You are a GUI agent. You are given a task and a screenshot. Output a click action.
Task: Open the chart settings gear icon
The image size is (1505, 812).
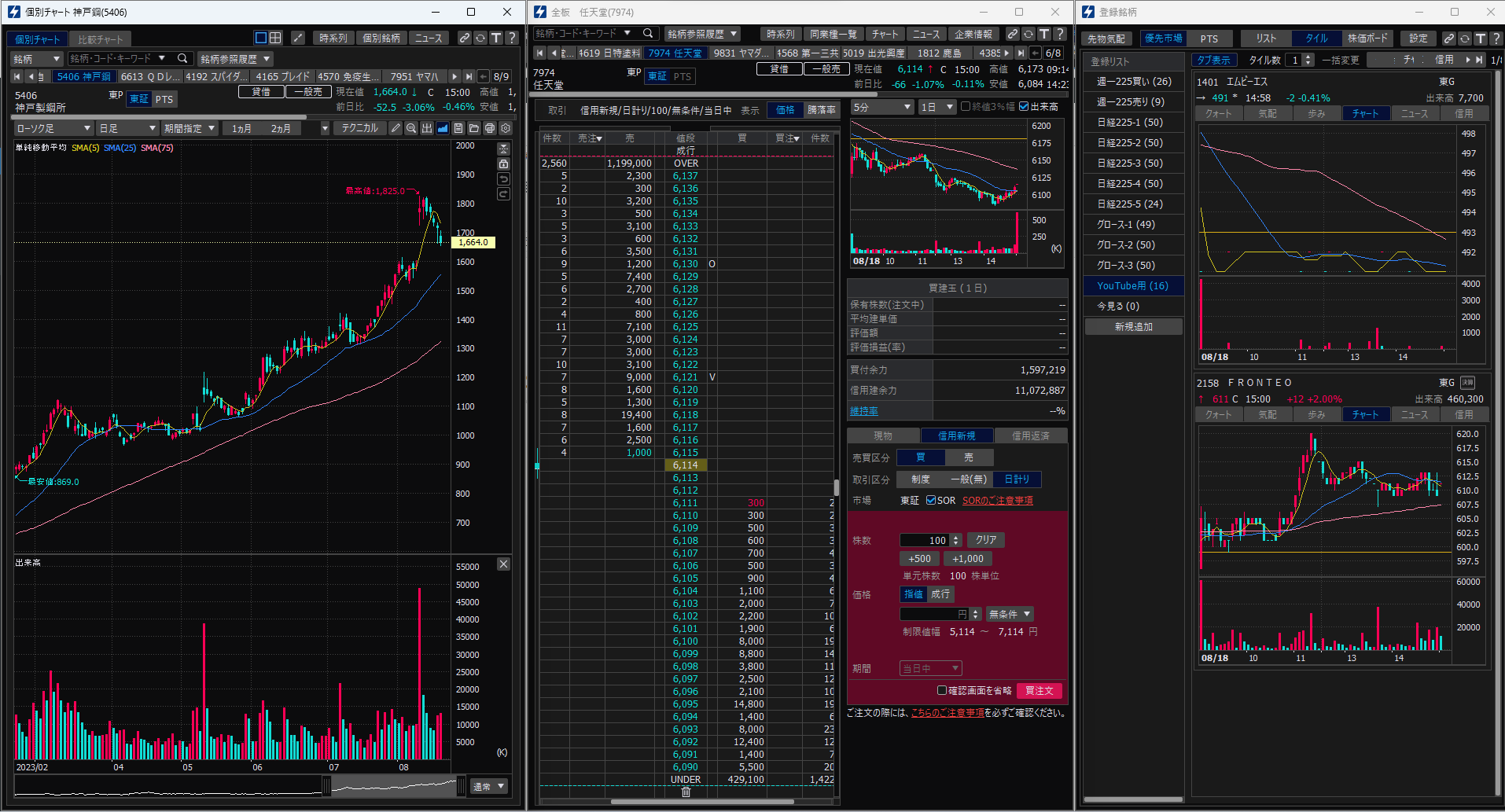(506, 127)
